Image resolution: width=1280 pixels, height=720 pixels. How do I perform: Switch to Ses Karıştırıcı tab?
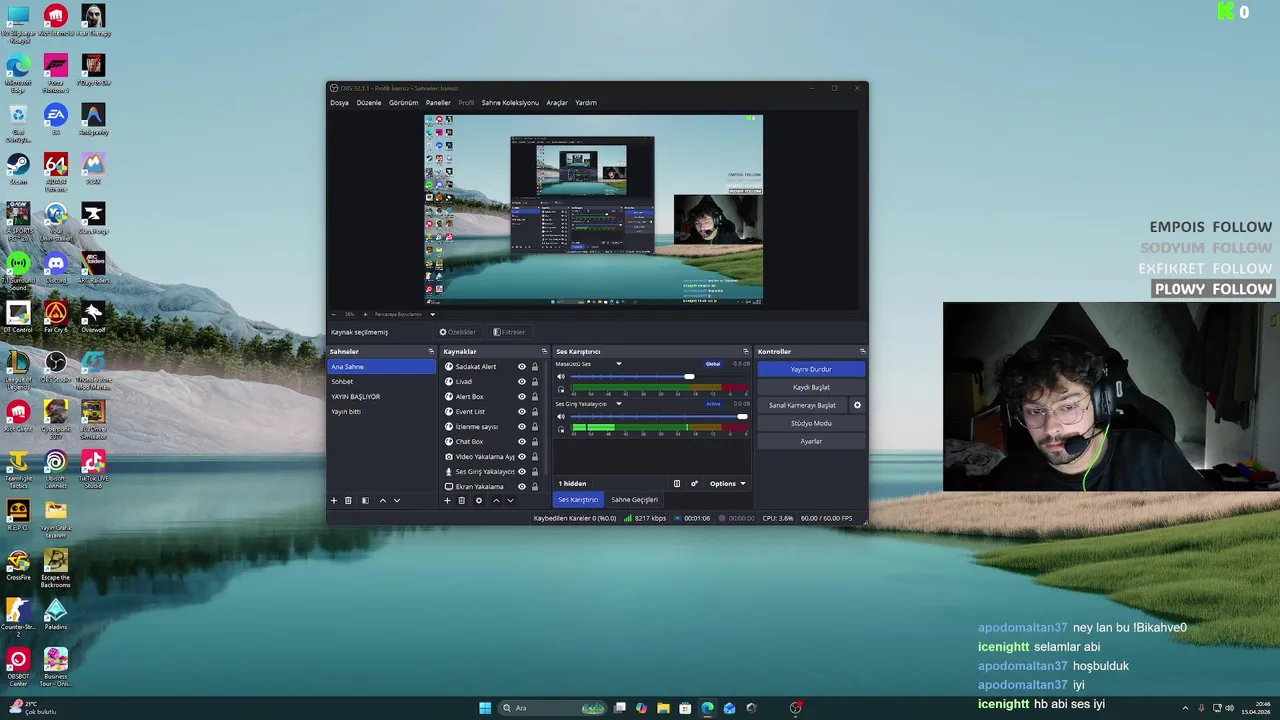[x=578, y=500]
